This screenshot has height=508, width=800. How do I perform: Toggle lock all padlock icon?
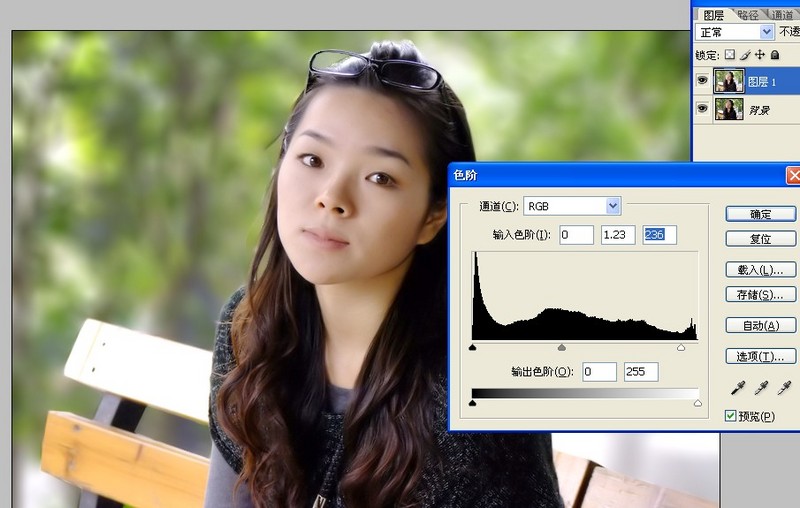774,54
